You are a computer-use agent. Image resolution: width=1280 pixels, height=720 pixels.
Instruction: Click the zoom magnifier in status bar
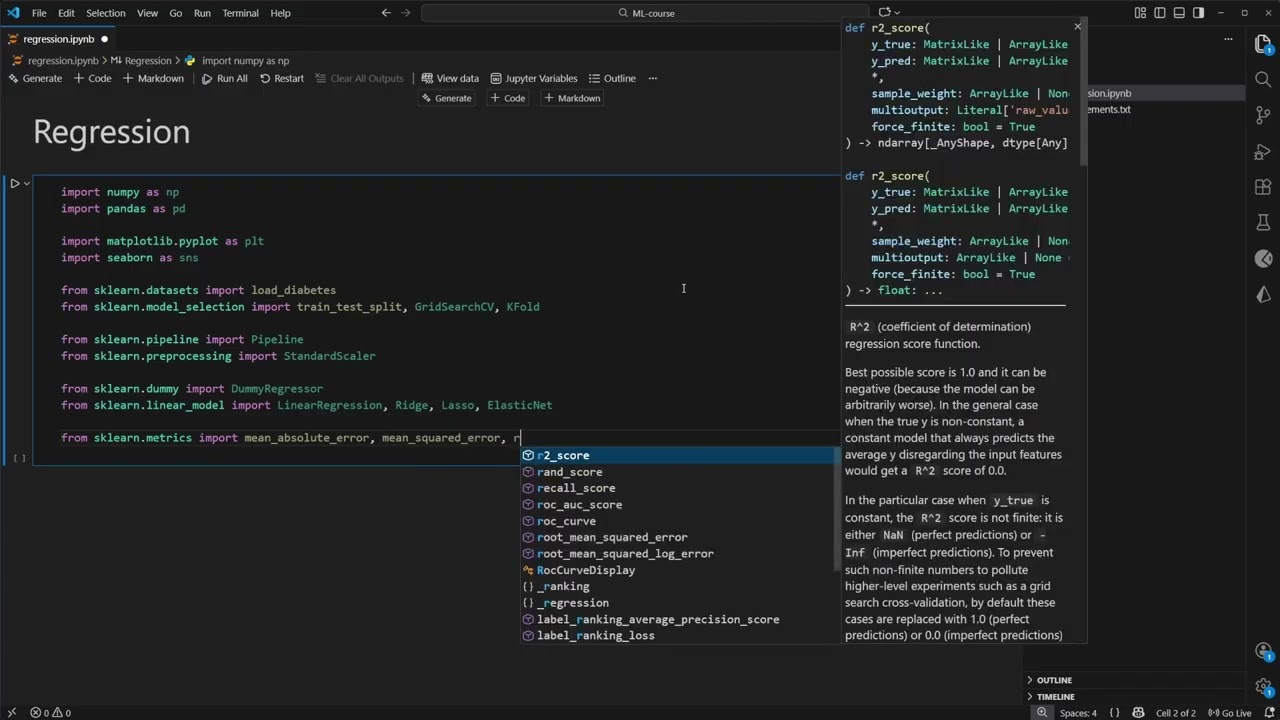click(1043, 713)
